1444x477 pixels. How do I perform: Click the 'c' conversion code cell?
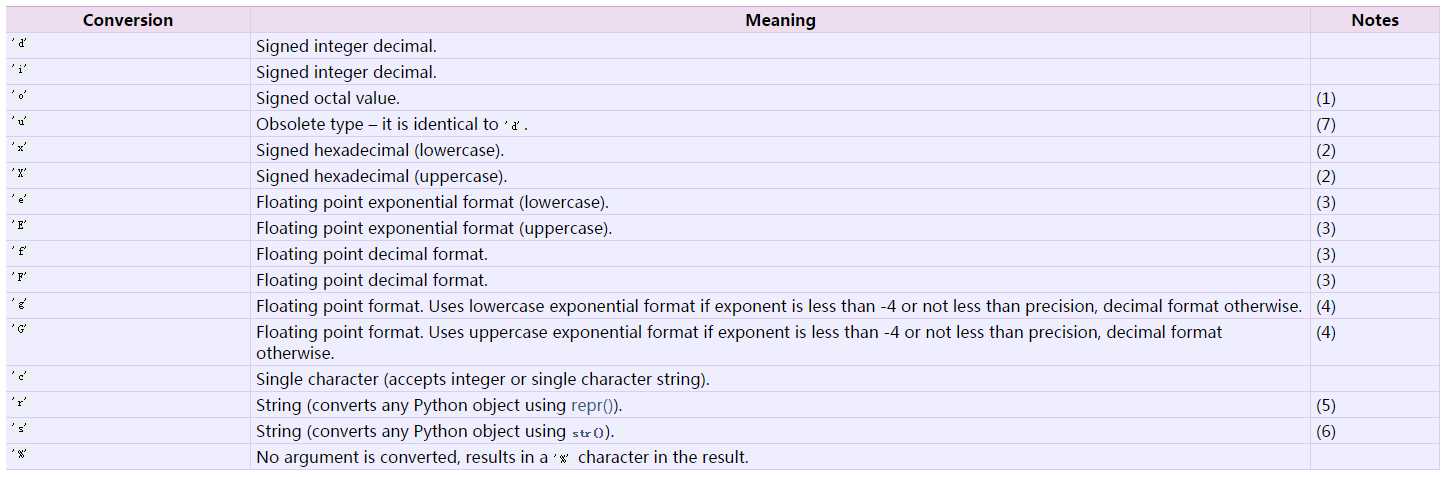tap(19, 379)
